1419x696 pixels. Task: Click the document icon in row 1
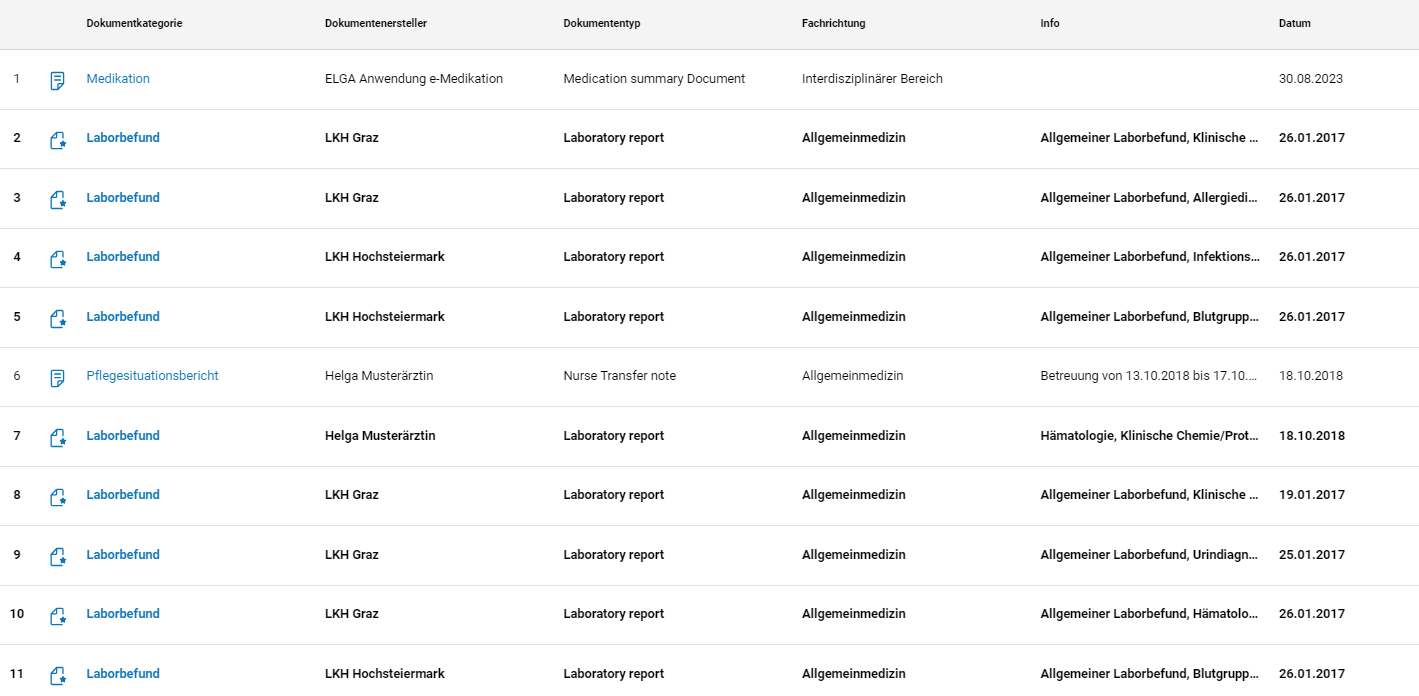point(58,80)
